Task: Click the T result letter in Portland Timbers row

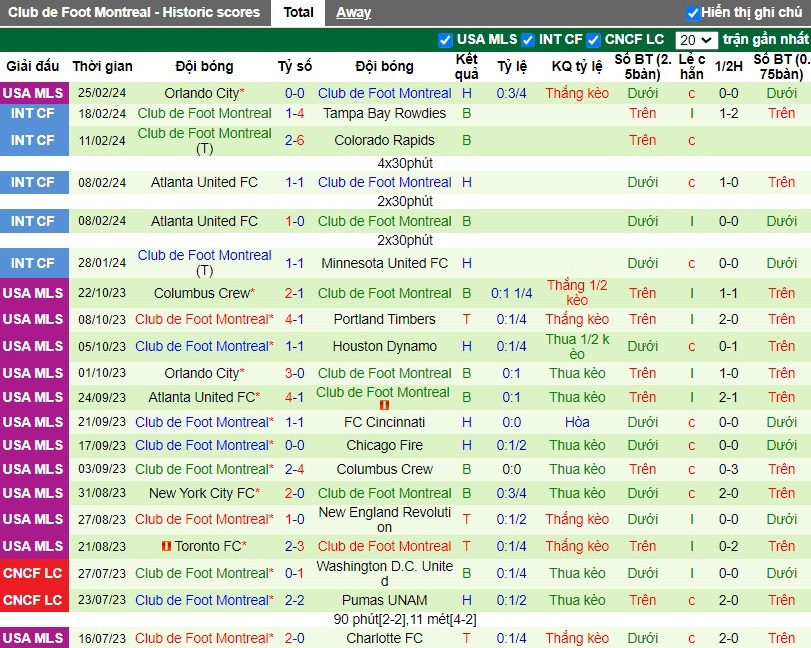Action: [467, 319]
